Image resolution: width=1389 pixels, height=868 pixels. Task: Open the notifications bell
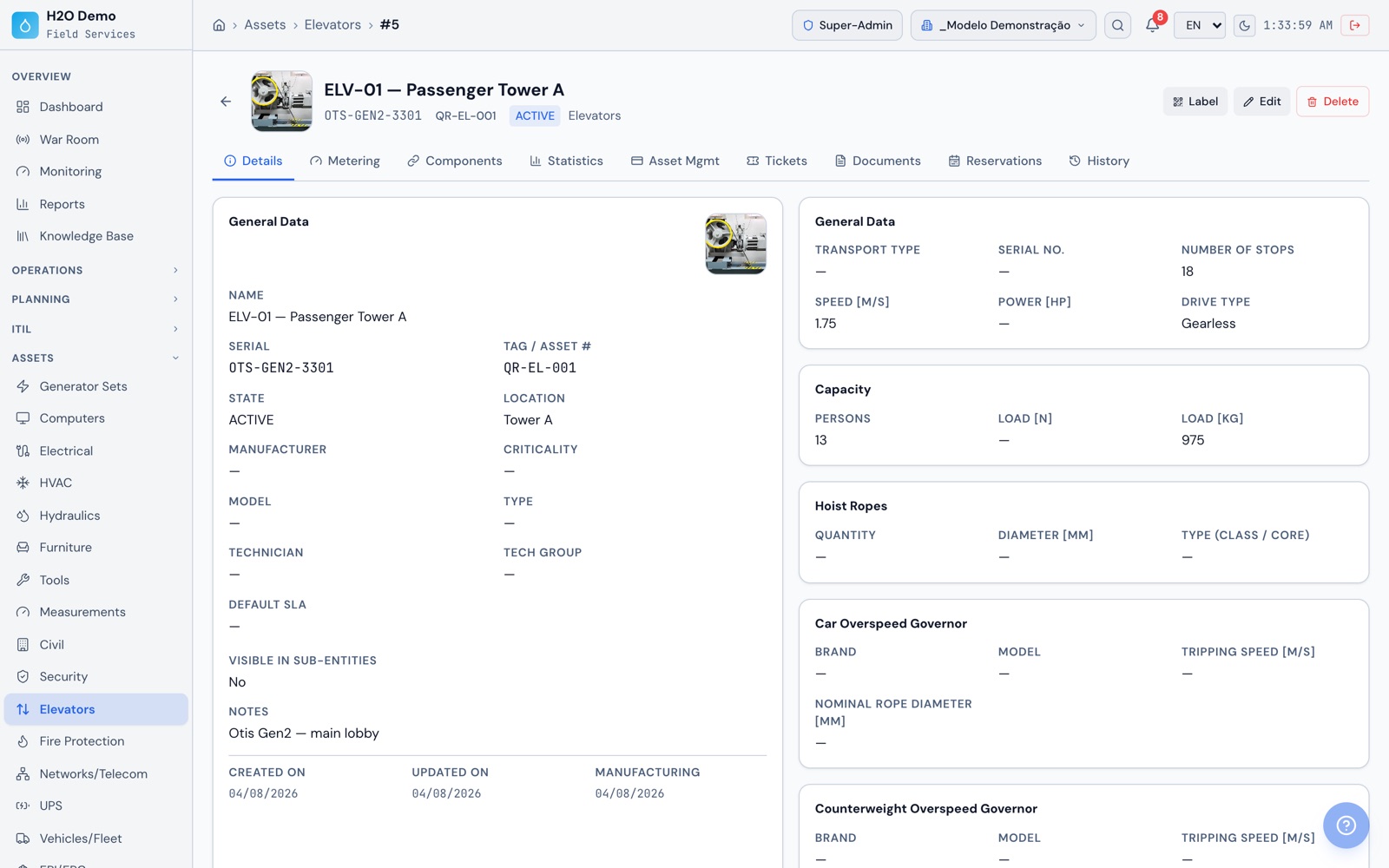click(x=1153, y=25)
